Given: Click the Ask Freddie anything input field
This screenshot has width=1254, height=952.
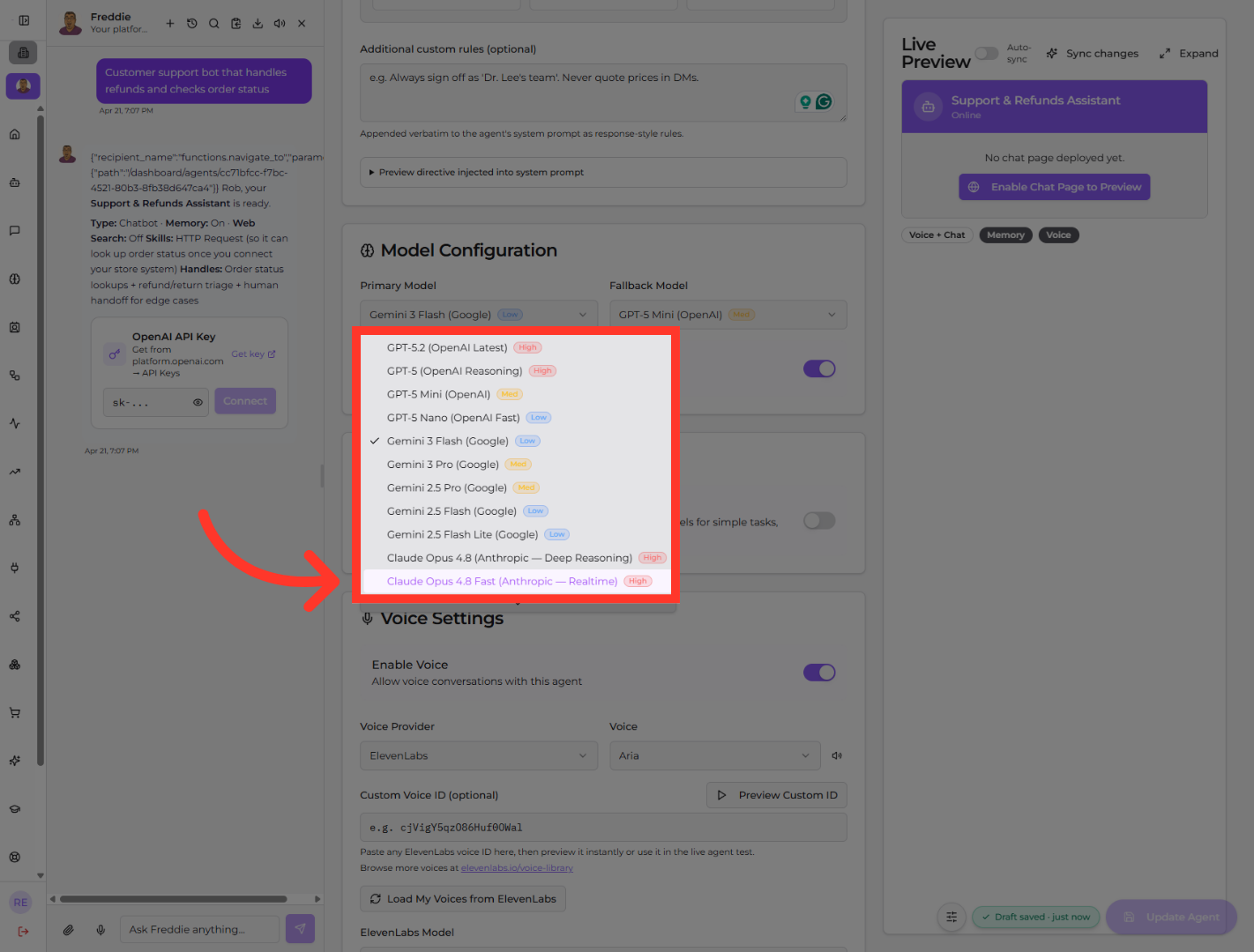Looking at the screenshot, I should point(199,929).
